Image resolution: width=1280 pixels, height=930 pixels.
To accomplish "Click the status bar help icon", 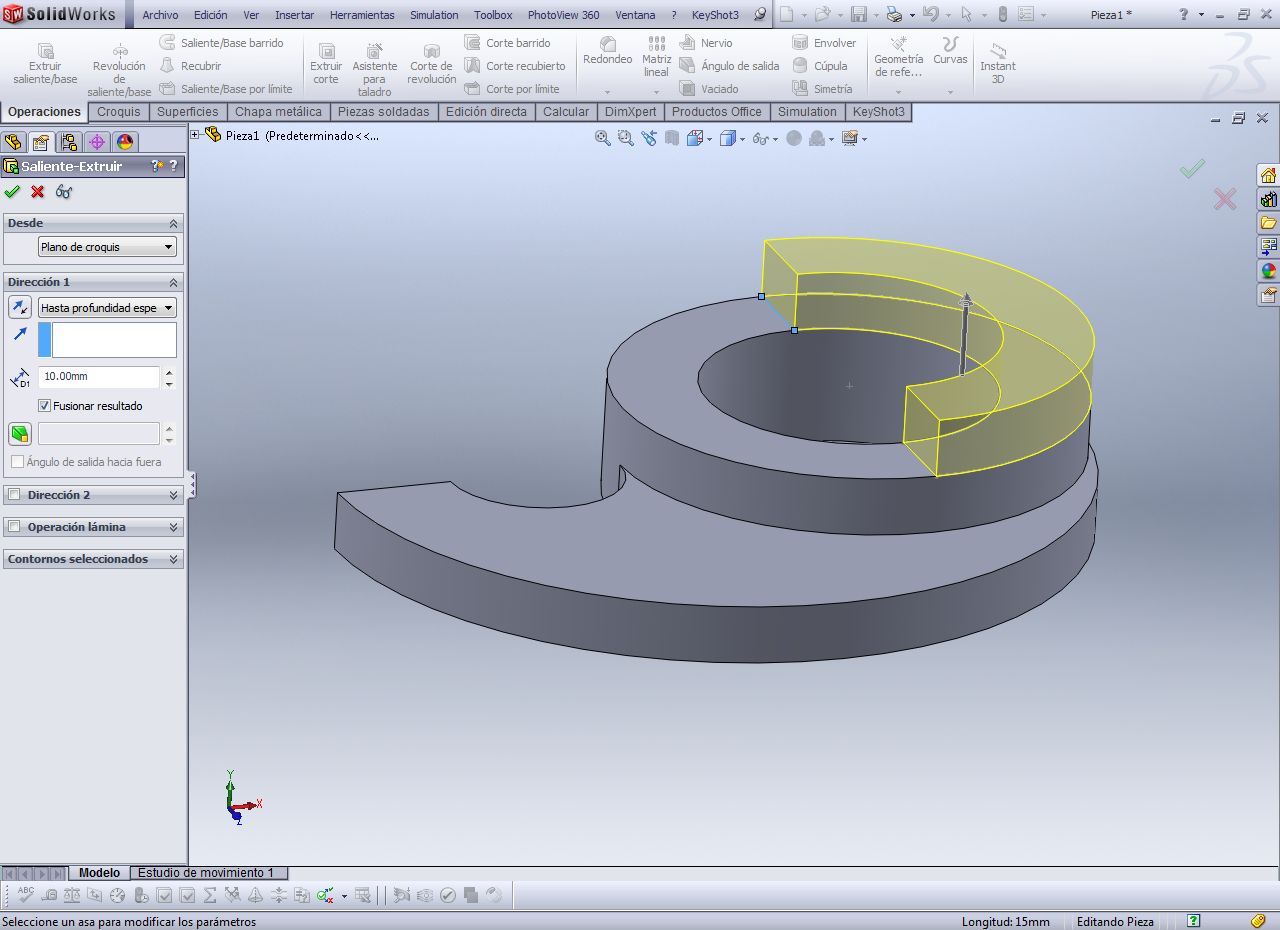I will tap(1193, 921).
